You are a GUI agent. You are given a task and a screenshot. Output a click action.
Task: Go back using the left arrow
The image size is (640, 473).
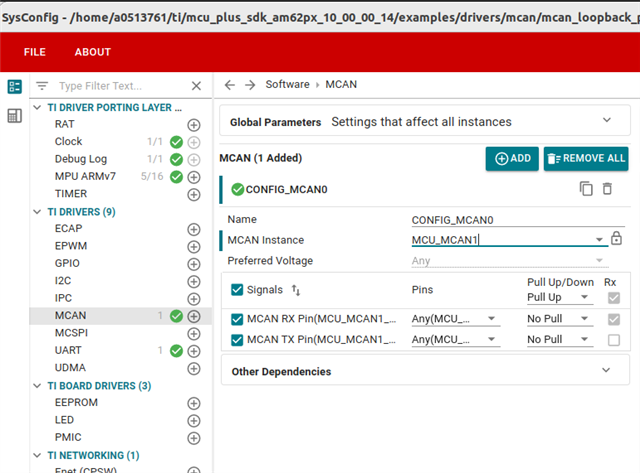(230, 85)
